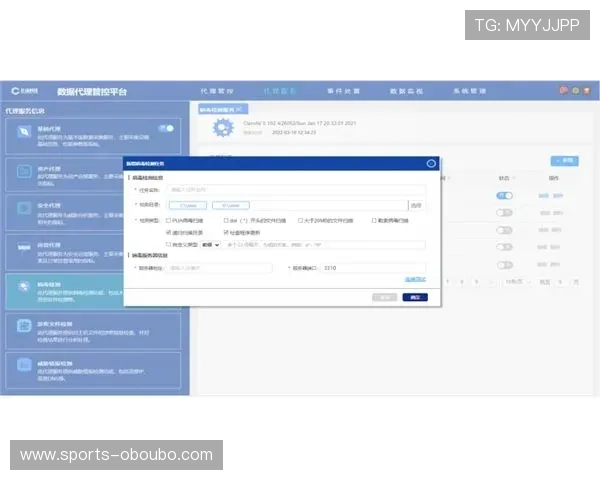The image size is (600, 480).
Task: Click the 用户代理 folder icon in sidebar
Action: point(24,171)
